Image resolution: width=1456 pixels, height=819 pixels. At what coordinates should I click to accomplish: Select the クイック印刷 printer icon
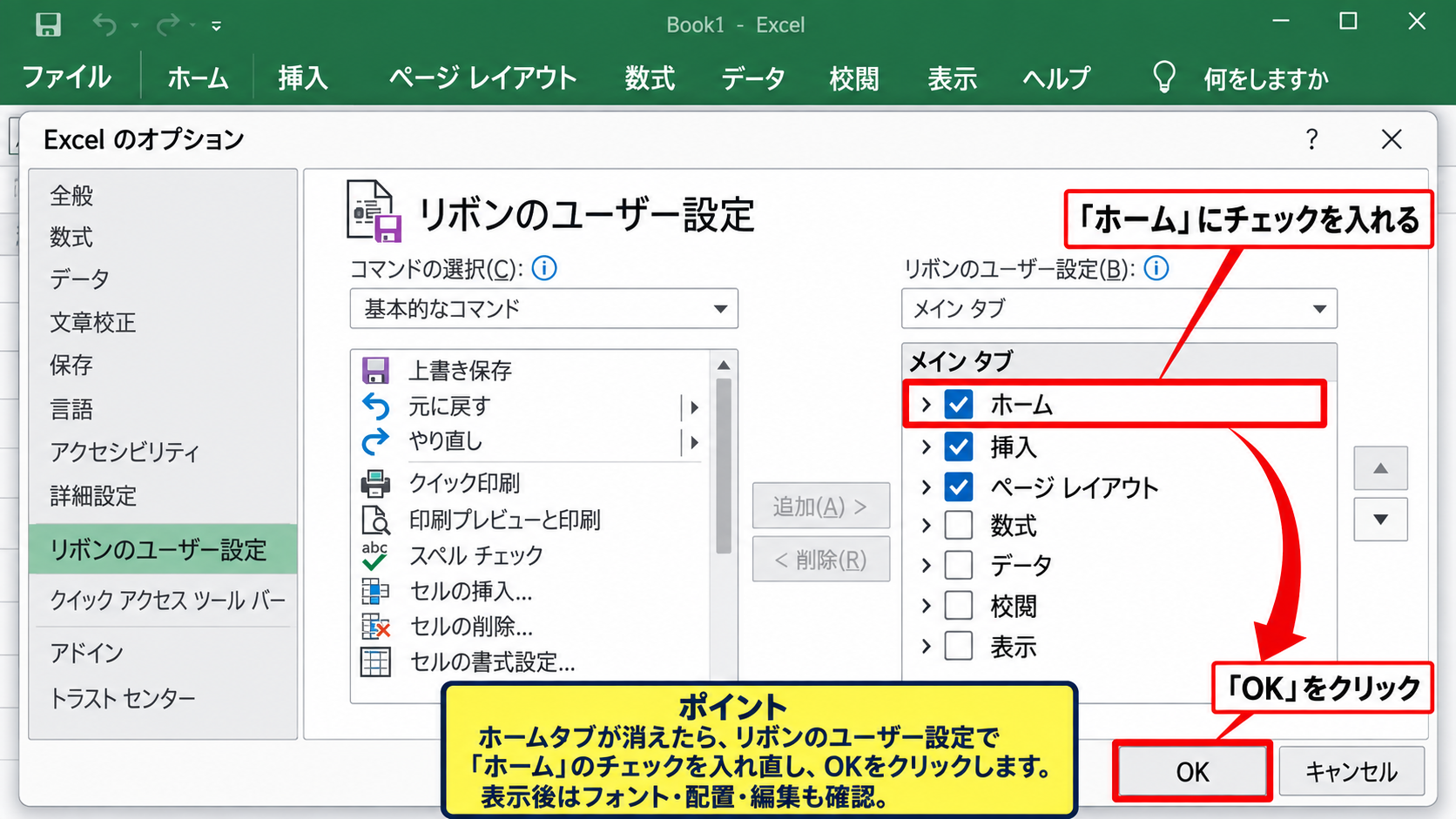375,483
